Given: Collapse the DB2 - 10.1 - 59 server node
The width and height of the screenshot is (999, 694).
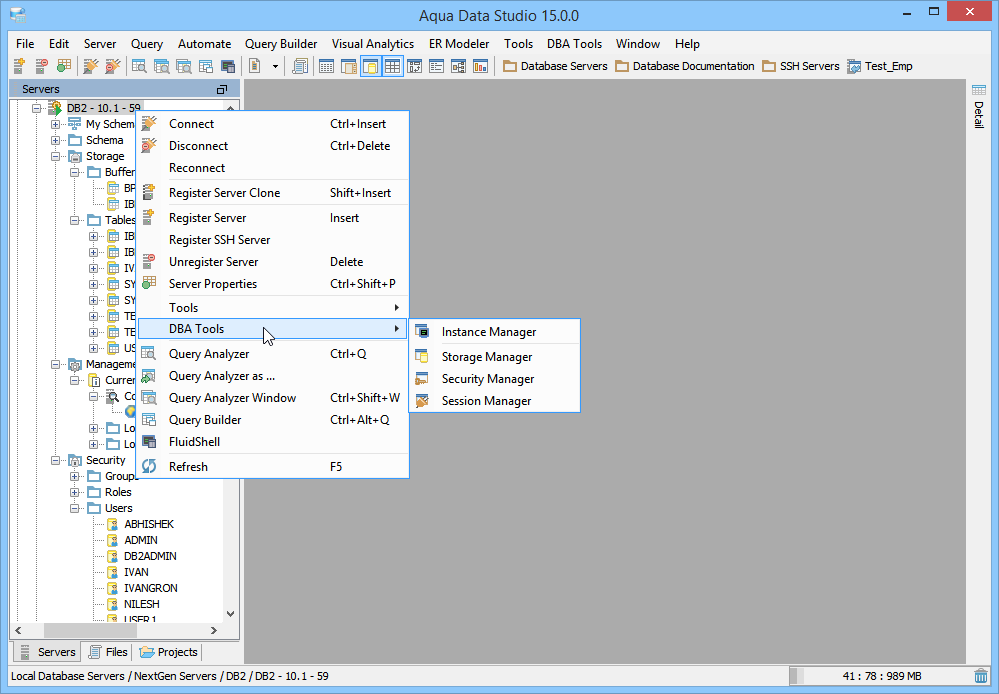Looking at the screenshot, I should coord(36,108).
